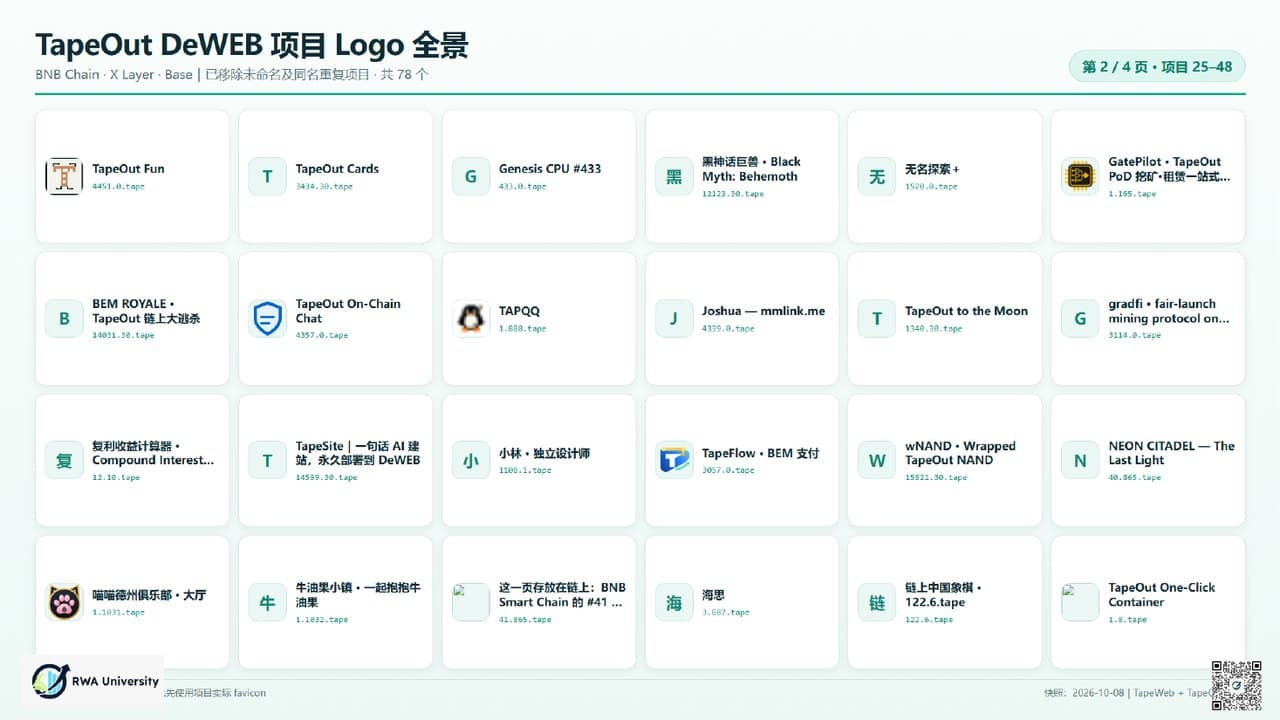Click the "Joshua — mmlink.me" title
The height and width of the screenshot is (720, 1280).
[764, 311]
